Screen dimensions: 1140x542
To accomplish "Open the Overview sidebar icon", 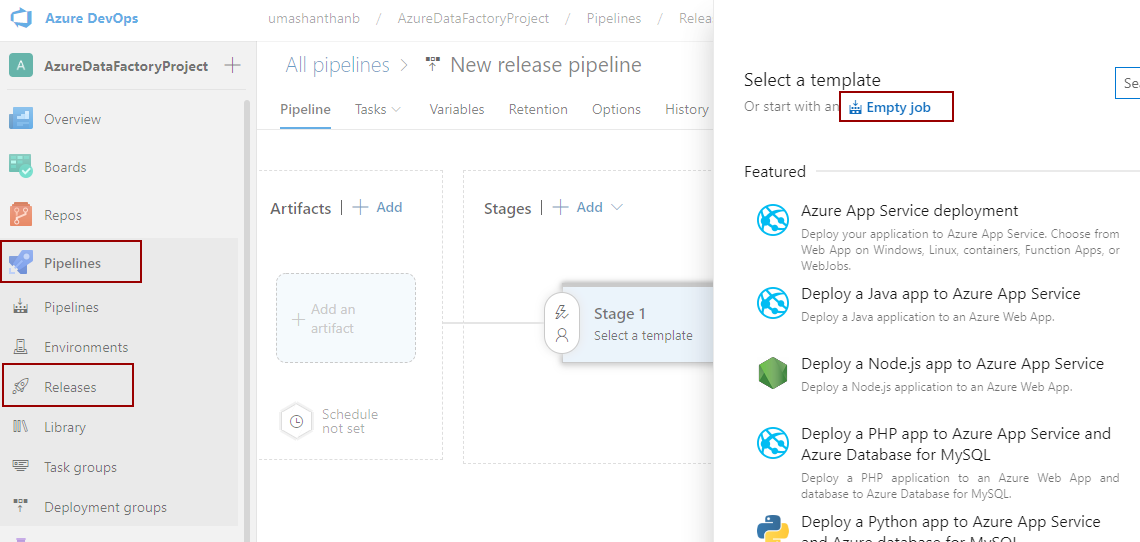I will point(20,119).
